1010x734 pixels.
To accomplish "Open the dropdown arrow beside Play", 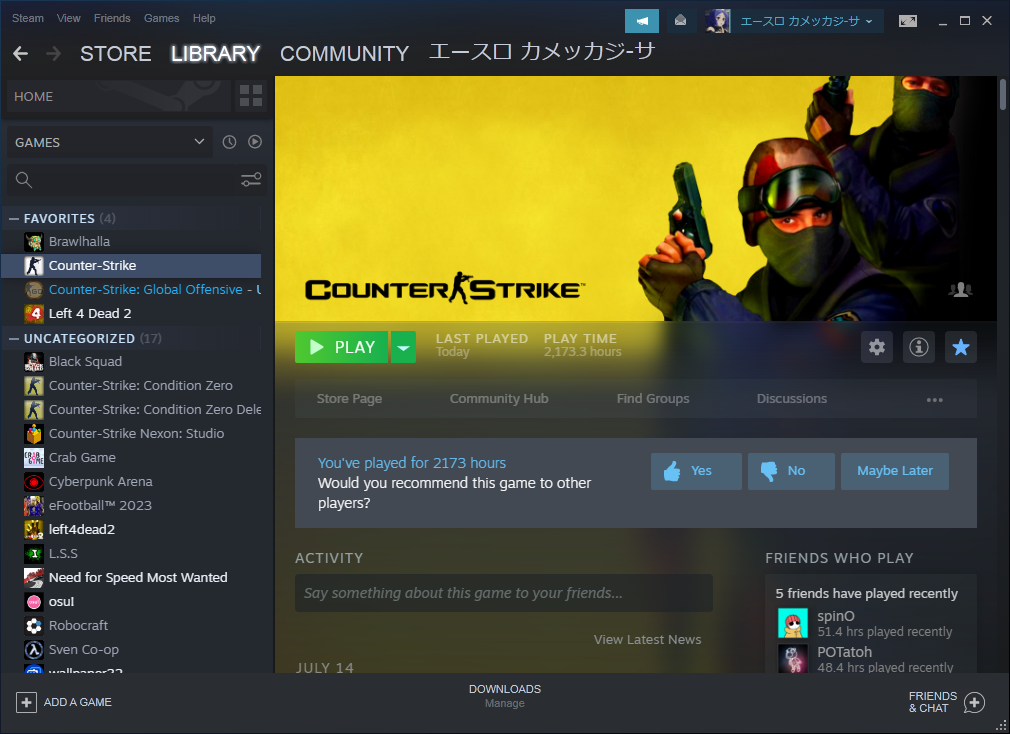I will pyautogui.click(x=403, y=347).
